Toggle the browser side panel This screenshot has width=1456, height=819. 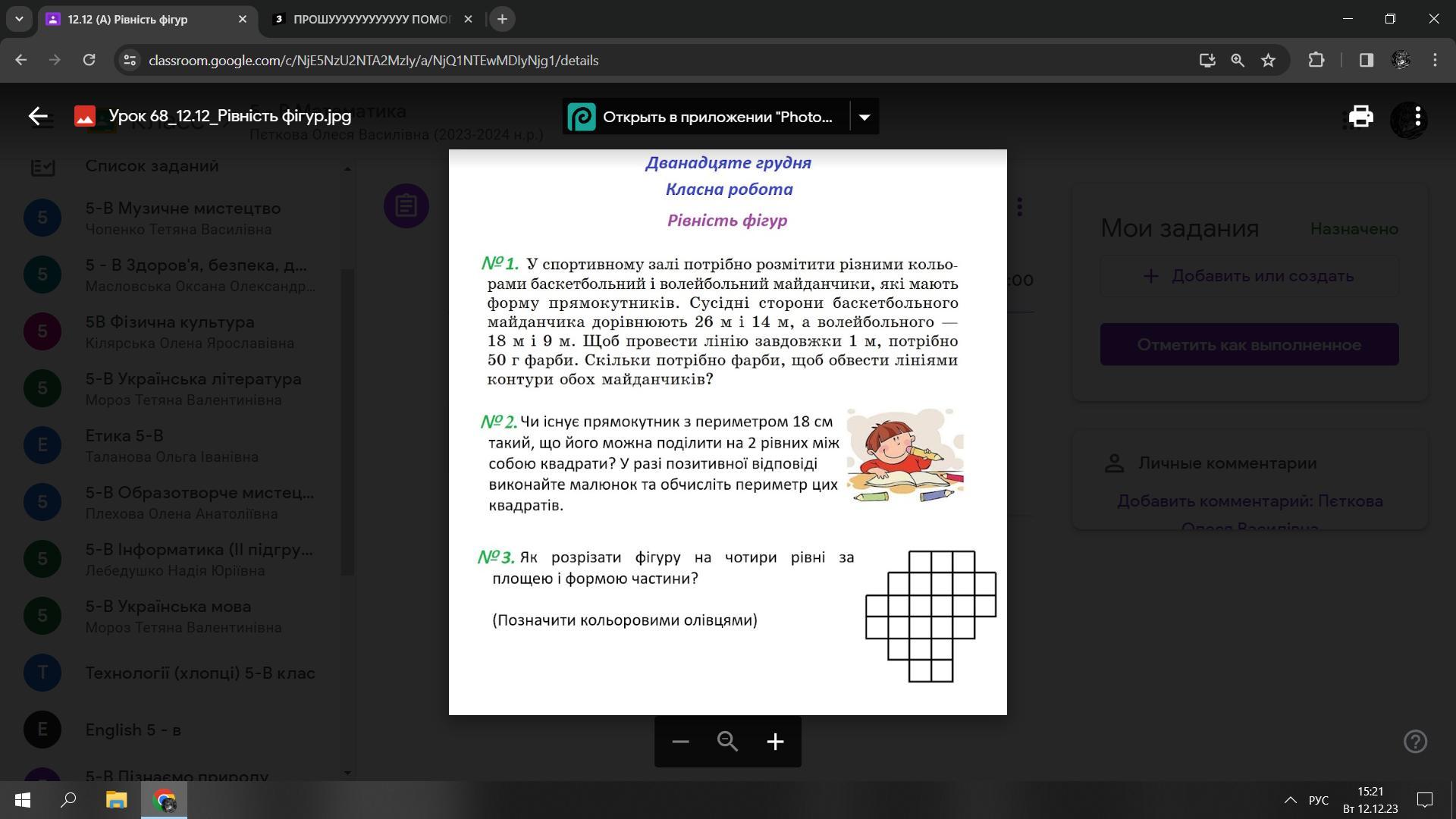[x=1366, y=61]
